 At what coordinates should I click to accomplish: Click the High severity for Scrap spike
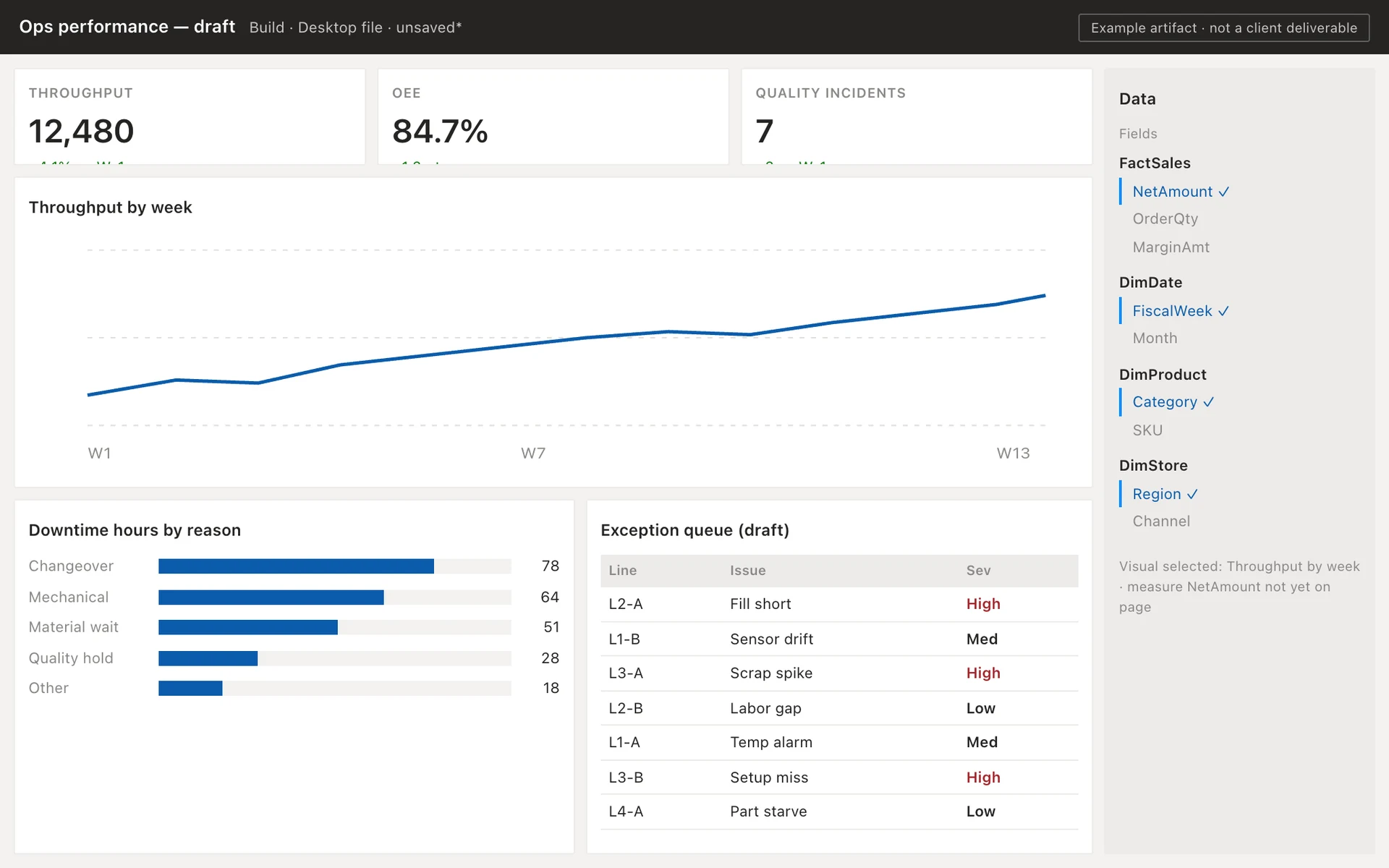983,673
